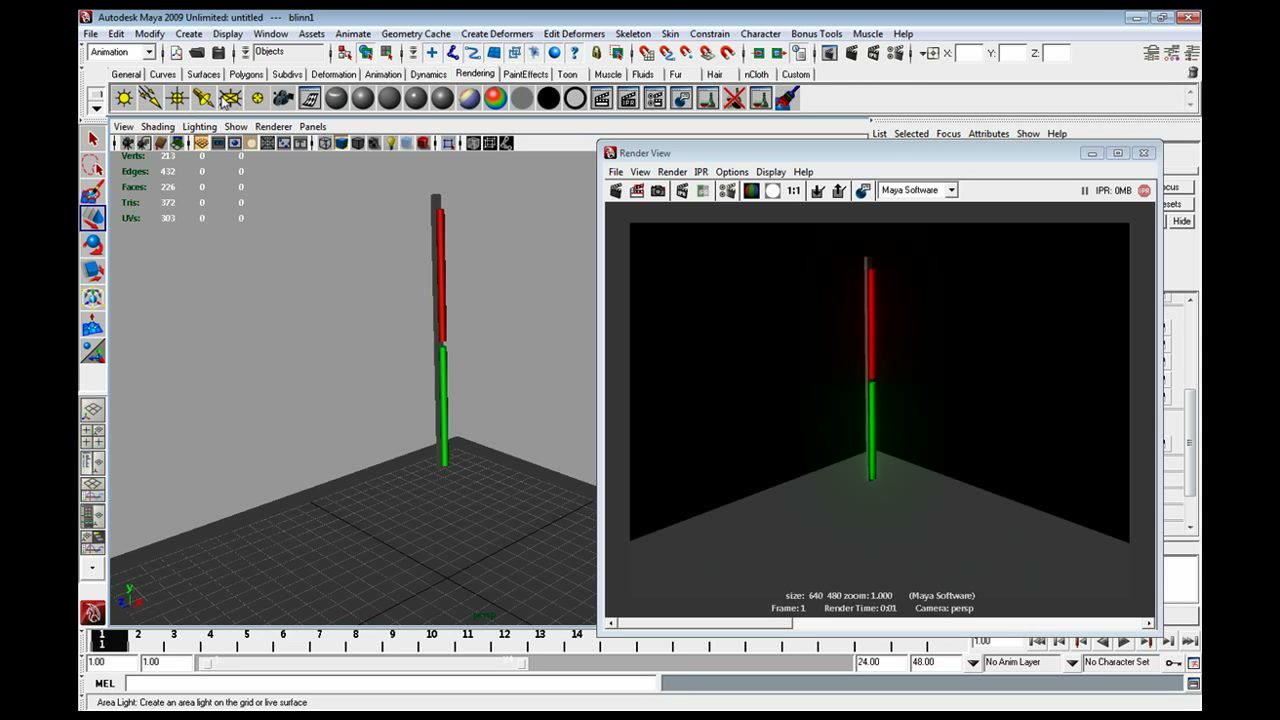This screenshot has height=720, width=1280.
Task: Switch to single perspective view layout
Action: click(92, 410)
